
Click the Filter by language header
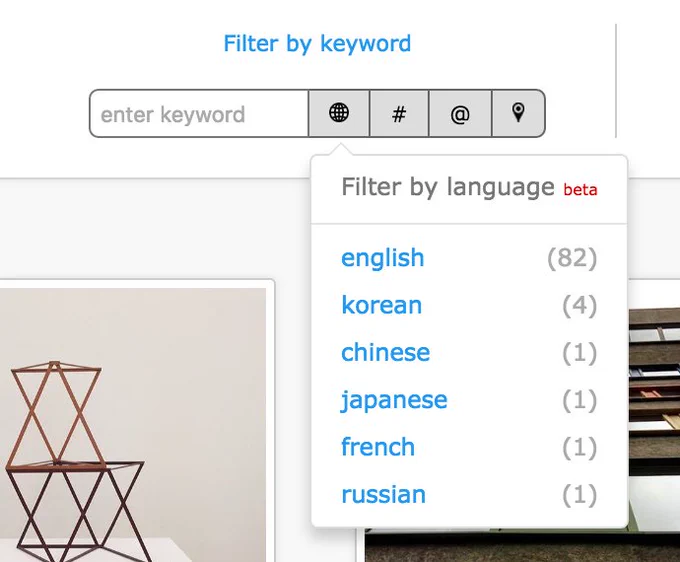click(x=448, y=187)
